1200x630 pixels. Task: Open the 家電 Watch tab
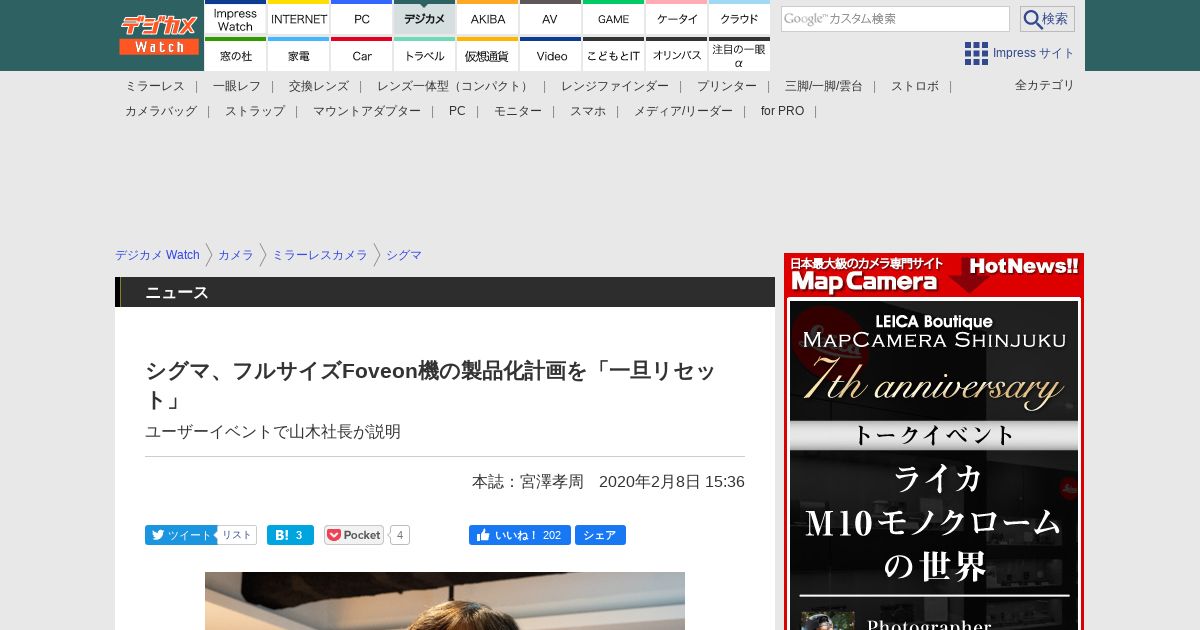(x=299, y=55)
